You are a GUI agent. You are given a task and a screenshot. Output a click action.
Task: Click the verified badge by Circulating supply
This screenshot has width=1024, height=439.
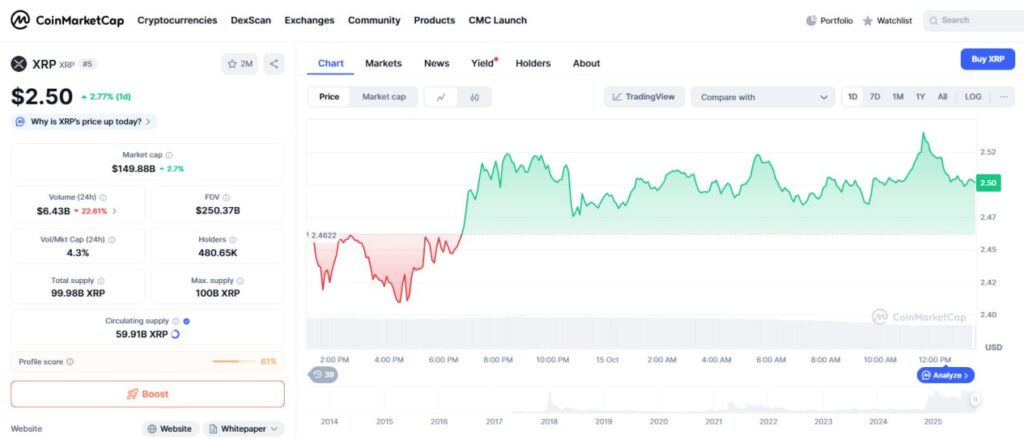click(x=187, y=321)
